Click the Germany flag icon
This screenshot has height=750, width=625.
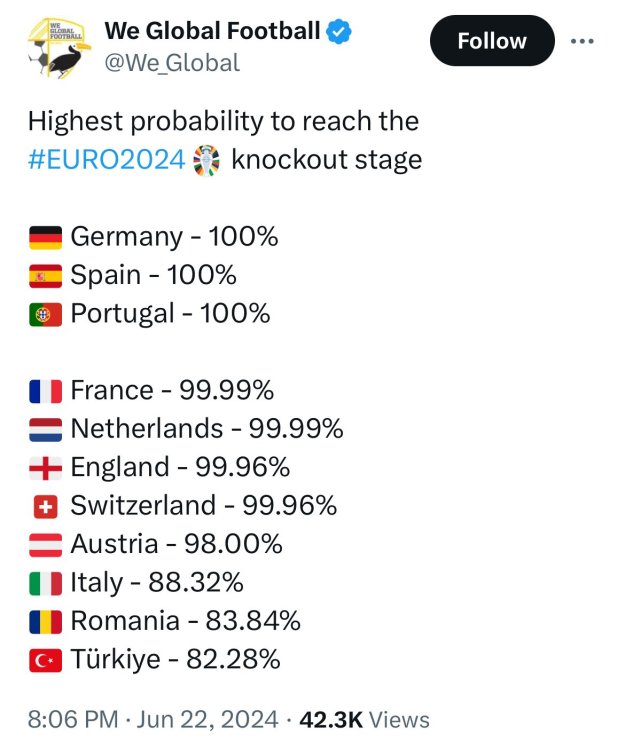point(46,237)
